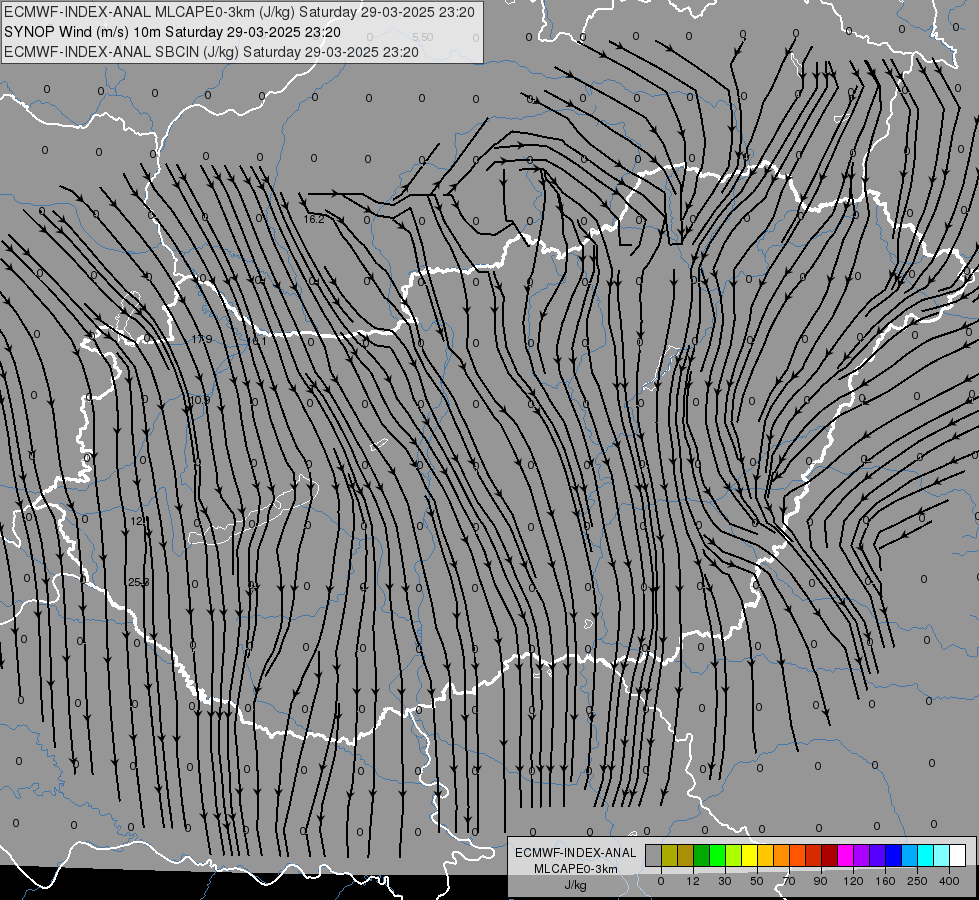Click the J/kg unit label in the legend
This screenshot has width=979, height=900.
[575, 885]
